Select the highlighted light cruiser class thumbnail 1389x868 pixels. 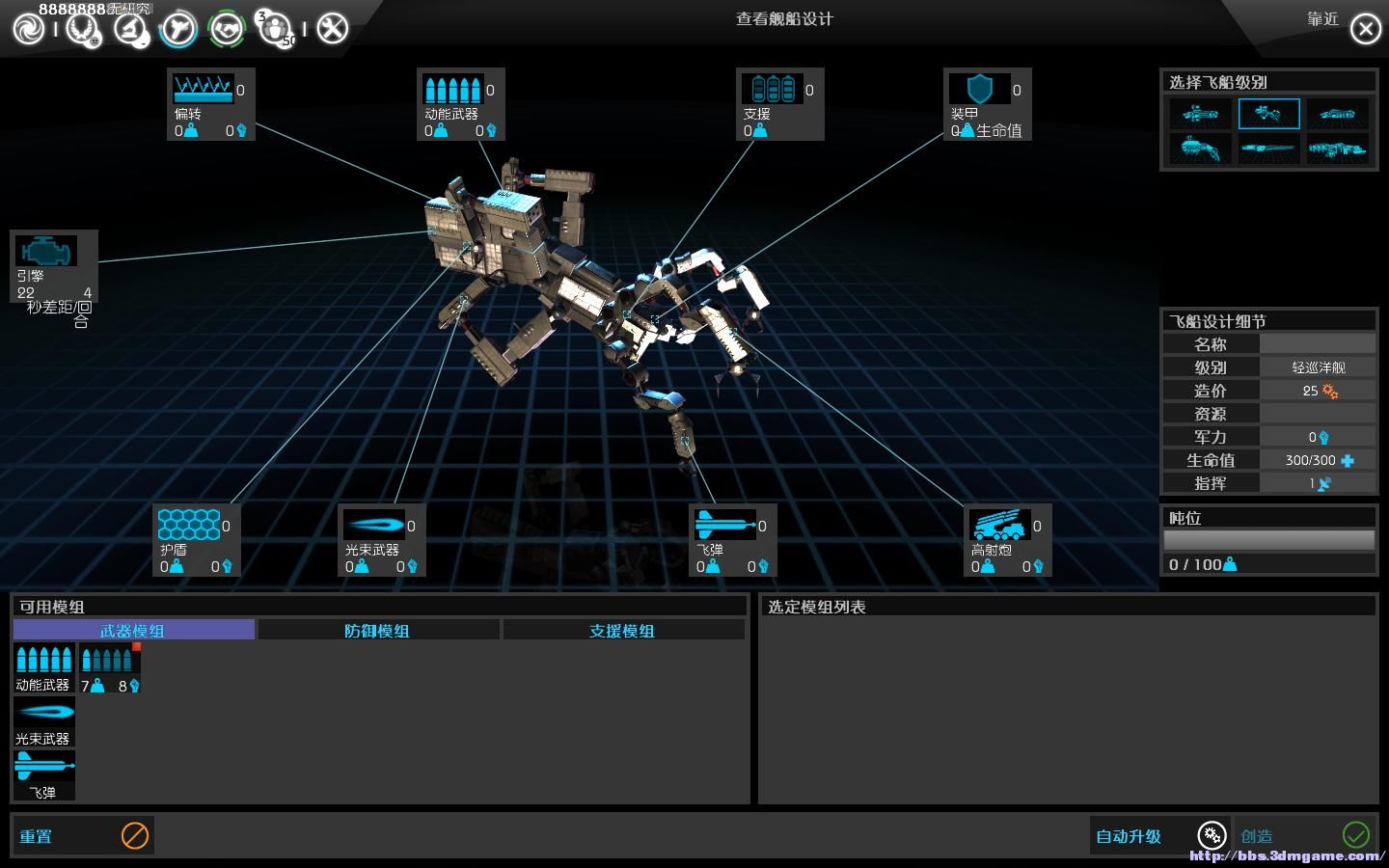pos(1268,114)
